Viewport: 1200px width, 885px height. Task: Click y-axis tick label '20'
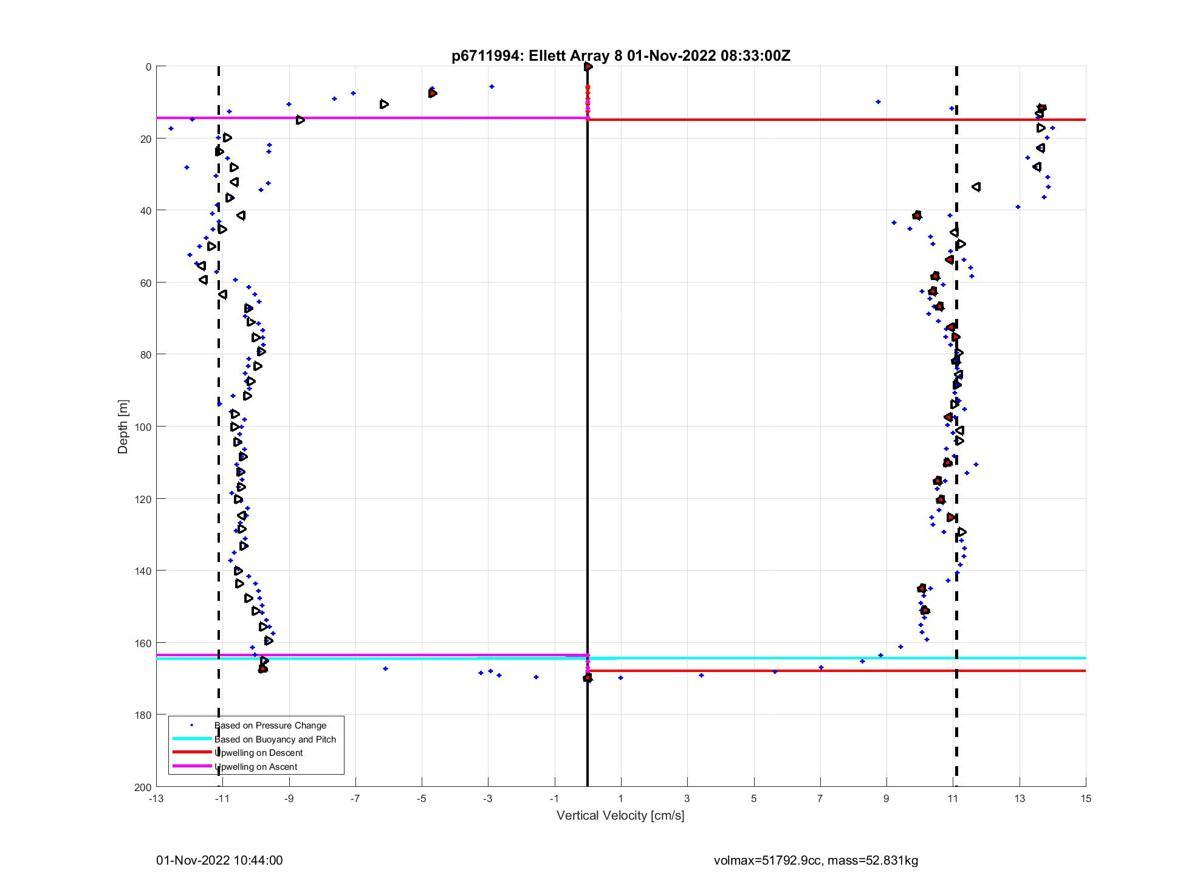[145, 139]
